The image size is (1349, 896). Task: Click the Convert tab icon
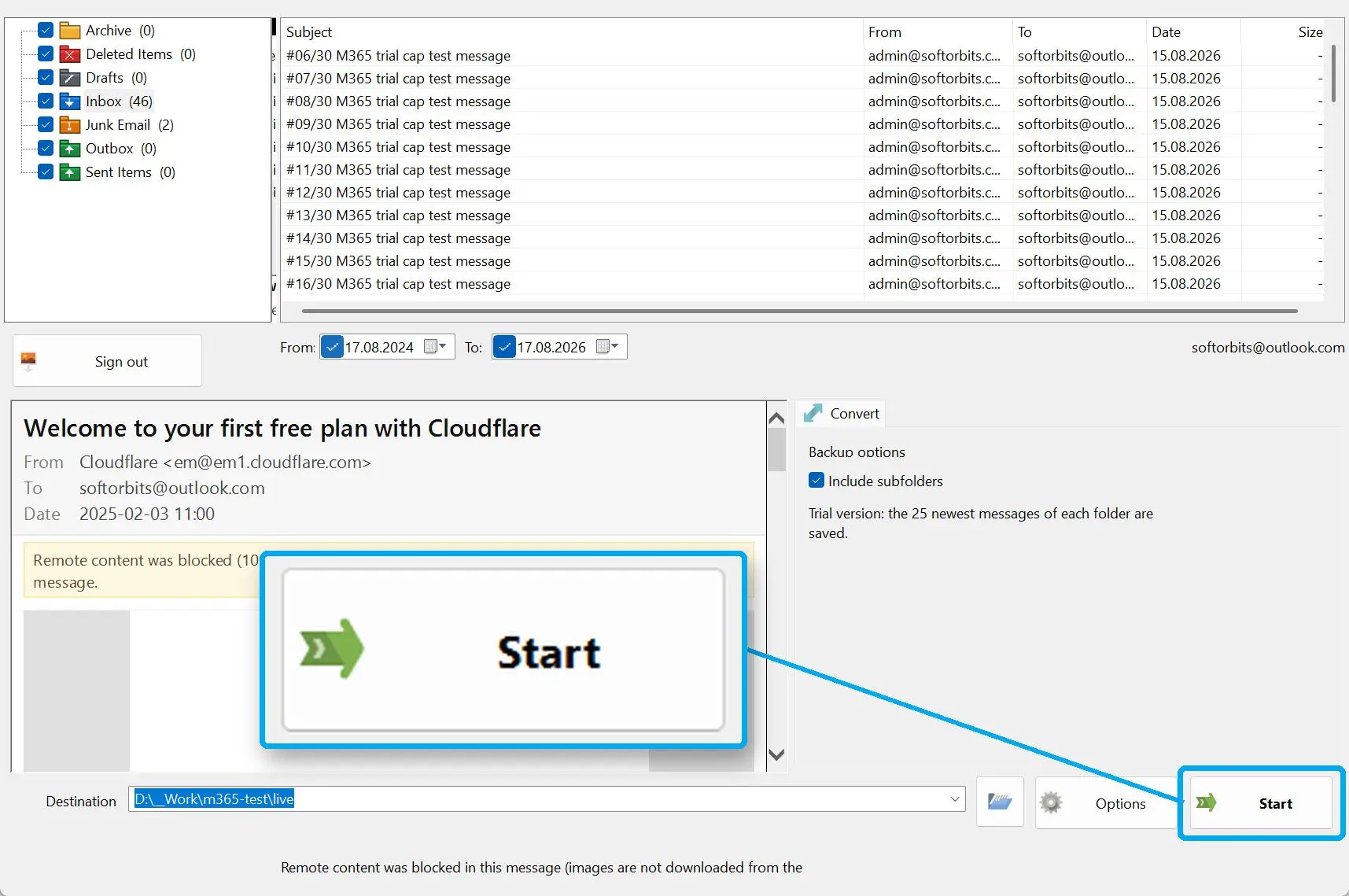pyautogui.click(x=813, y=413)
